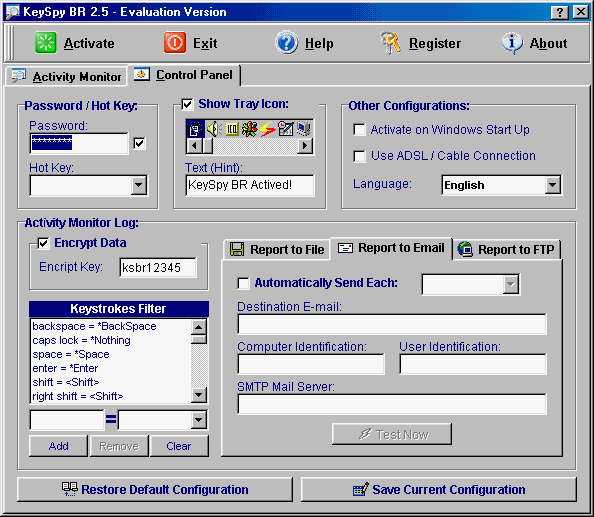Open the Report to File tab

(x=277, y=250)
